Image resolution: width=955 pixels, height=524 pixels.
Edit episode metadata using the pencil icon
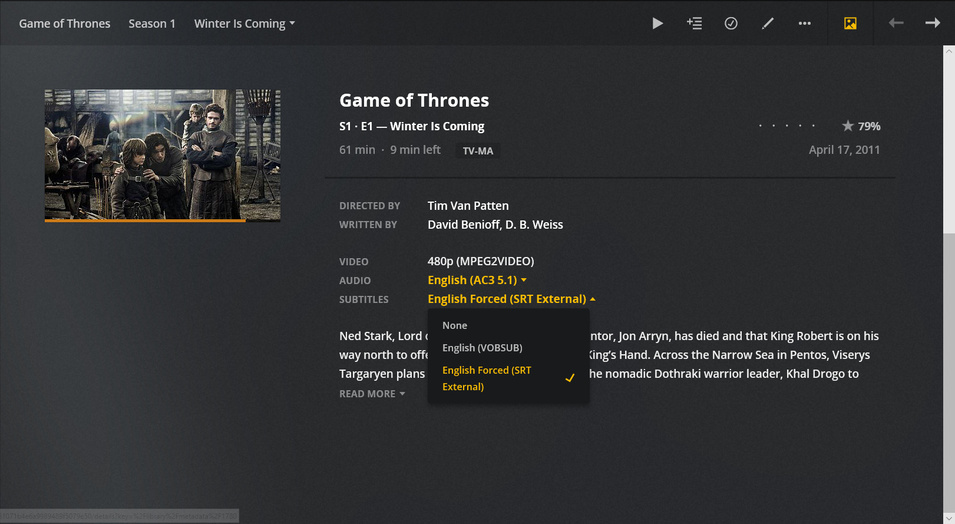click(x=767, y=23)
